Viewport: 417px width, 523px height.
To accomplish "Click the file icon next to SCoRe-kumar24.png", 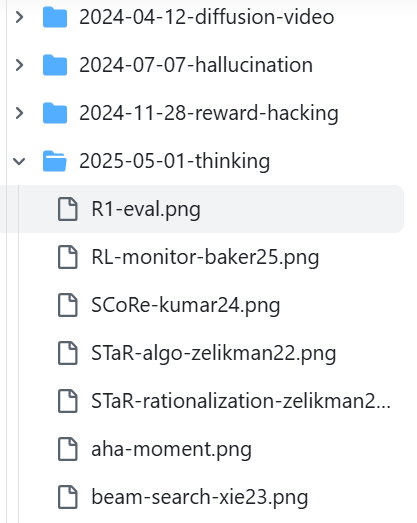I will (x=68, y=305).
